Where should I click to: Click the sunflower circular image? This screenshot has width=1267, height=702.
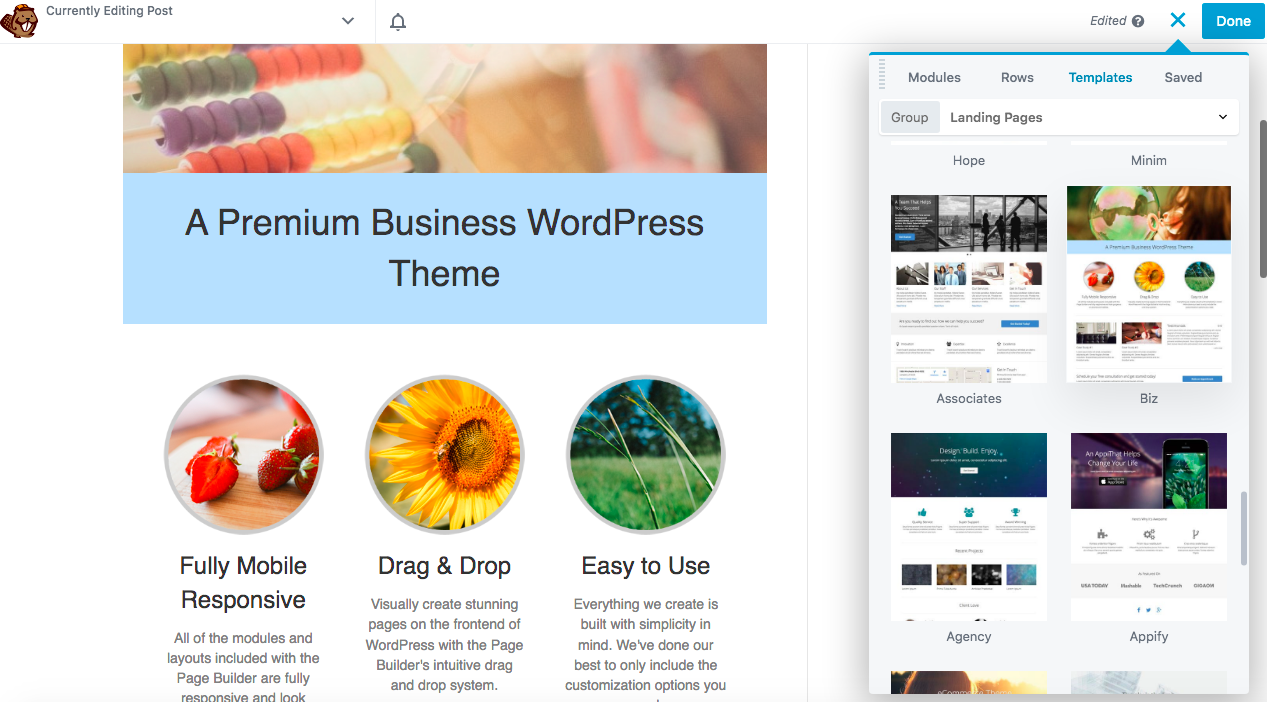[x=445, y=455]
